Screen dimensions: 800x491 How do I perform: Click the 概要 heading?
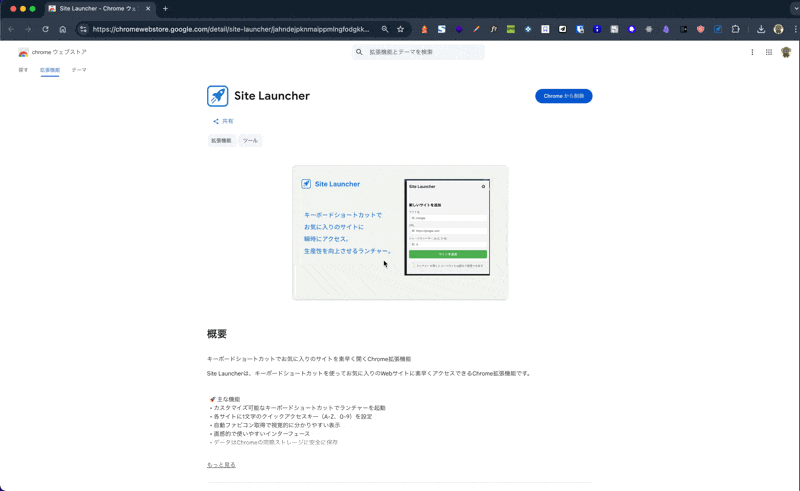coord(217,334)
